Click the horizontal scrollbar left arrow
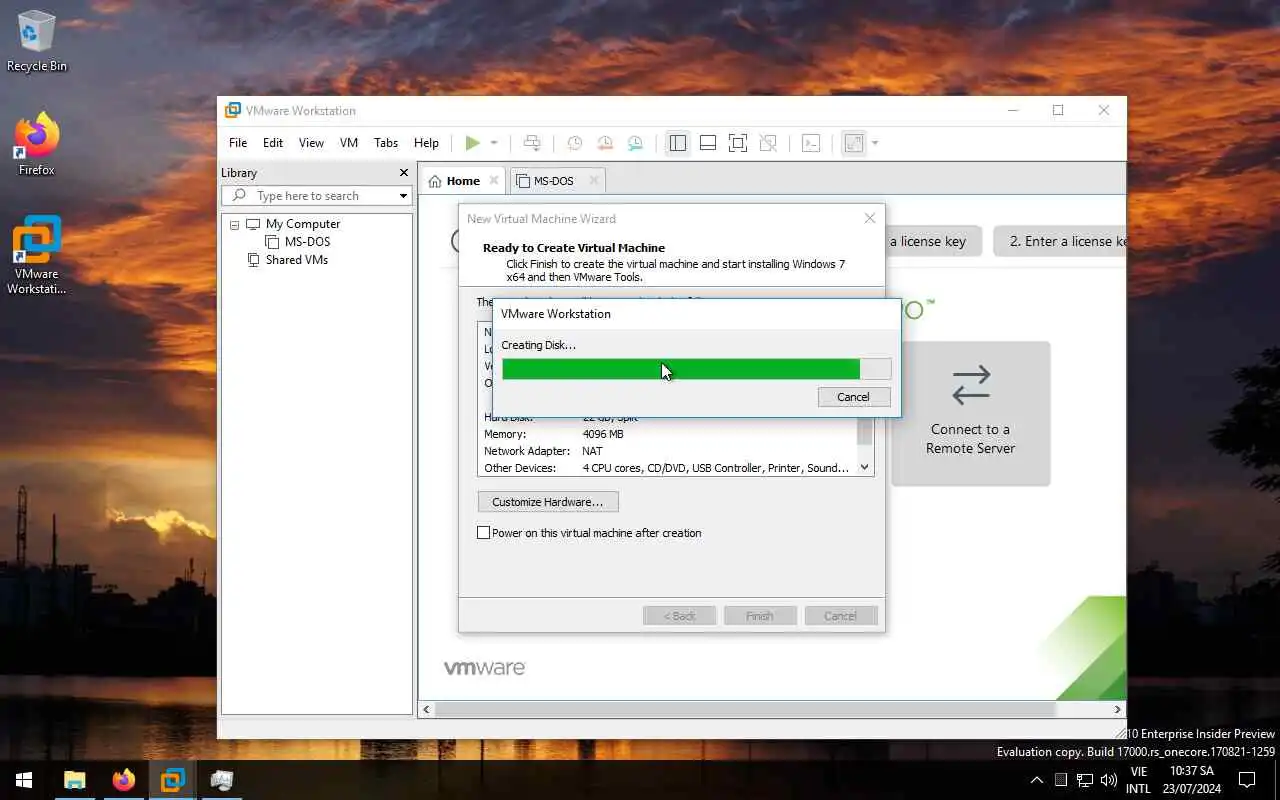Screen dimensions: 1280x800 [x=427, y=709]
